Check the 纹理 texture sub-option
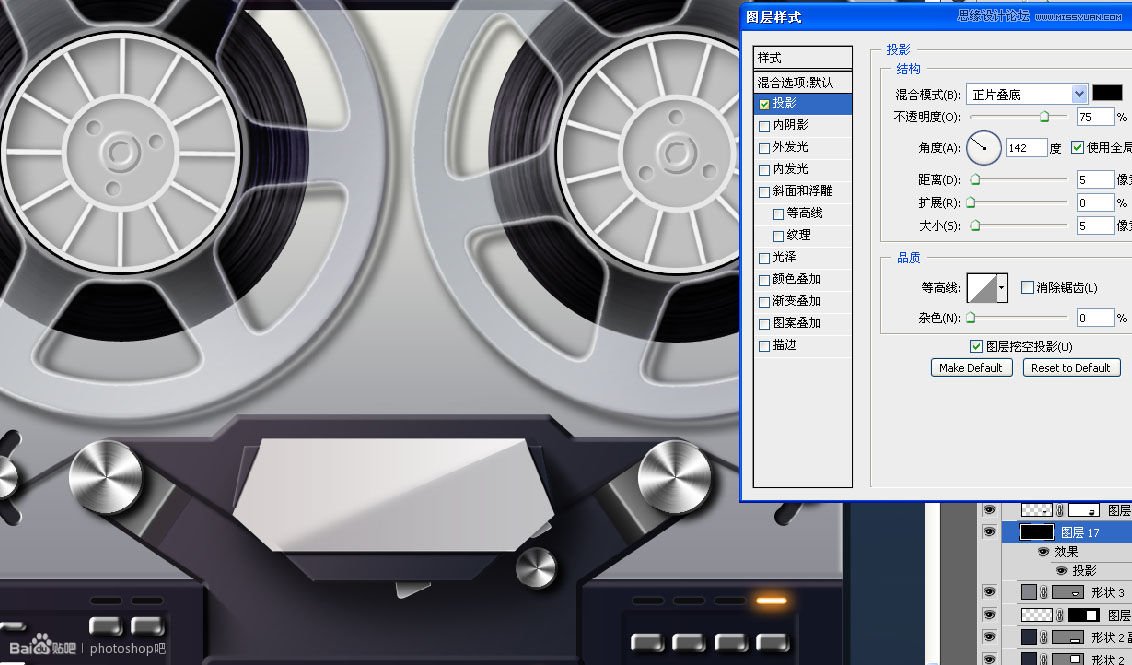Viewport: 1132px width, 665px height. coord(778,236)
